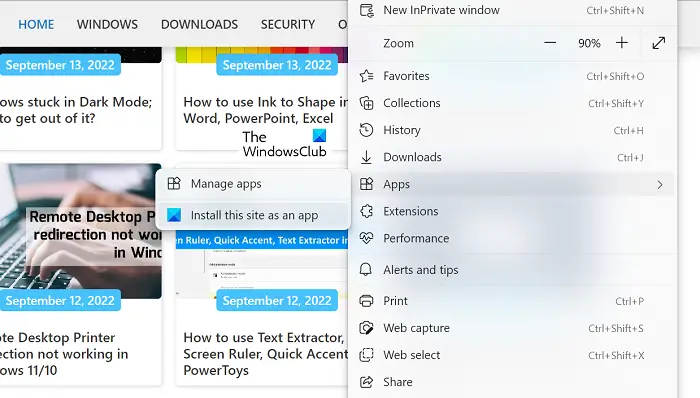Click the Apps grid icon
The height and width of the screenshot is (398, 700).
367,184
